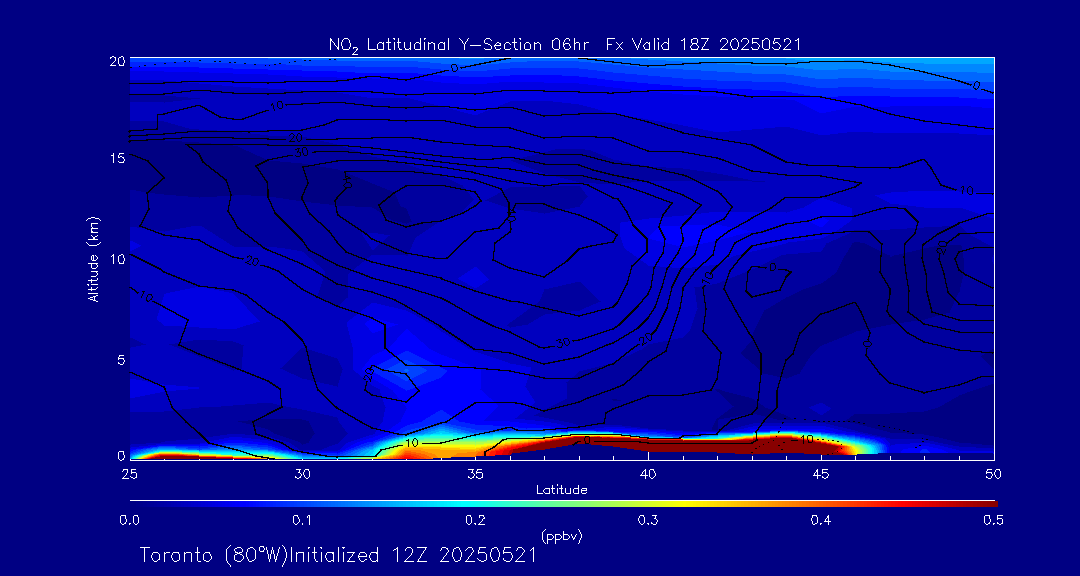The width and height of the screenshot is (1080, 576).
Task: Click the dark red end of the colorbar
Action: coord(985,502)
